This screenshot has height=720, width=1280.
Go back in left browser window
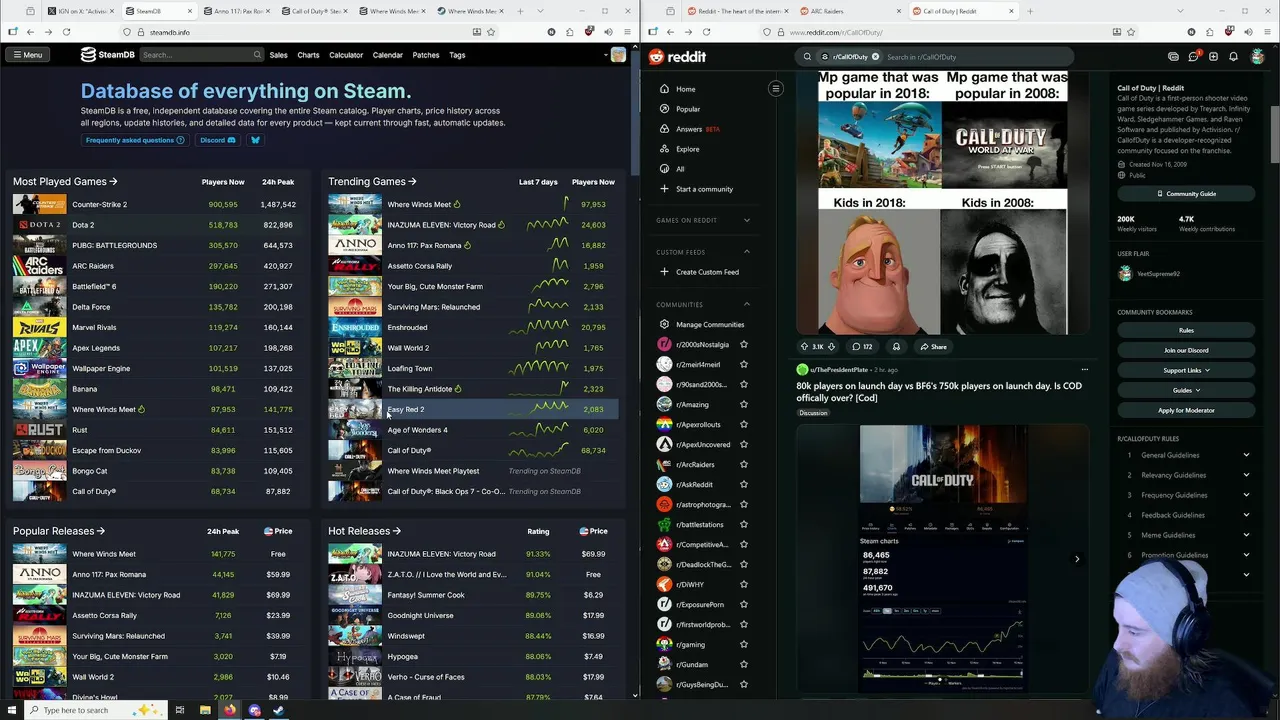[x=30, y=32]
